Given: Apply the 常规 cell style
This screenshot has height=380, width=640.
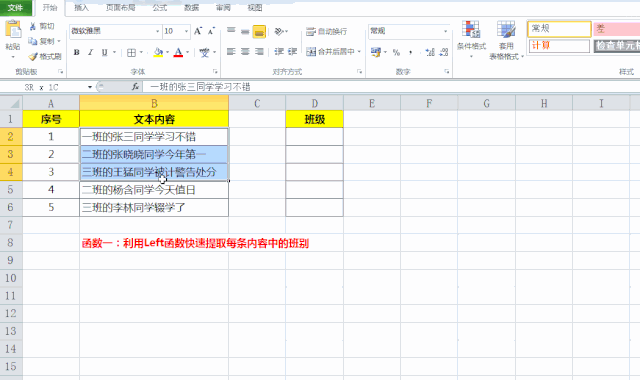Looking at the screenshot, I should [x=559, y=29].
